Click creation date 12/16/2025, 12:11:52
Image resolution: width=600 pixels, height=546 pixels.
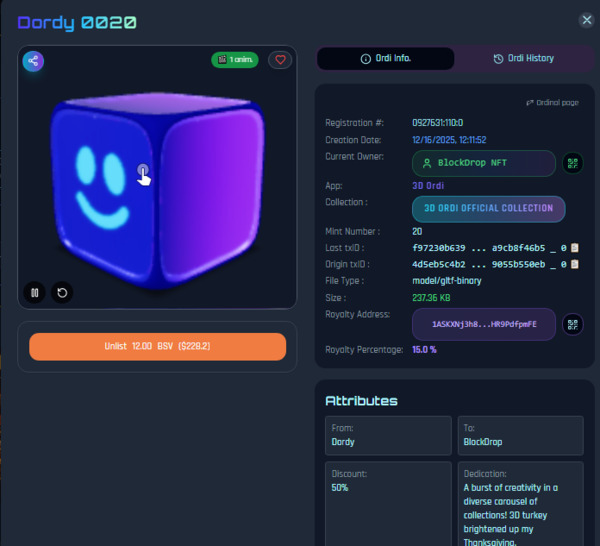coord(449,140)
